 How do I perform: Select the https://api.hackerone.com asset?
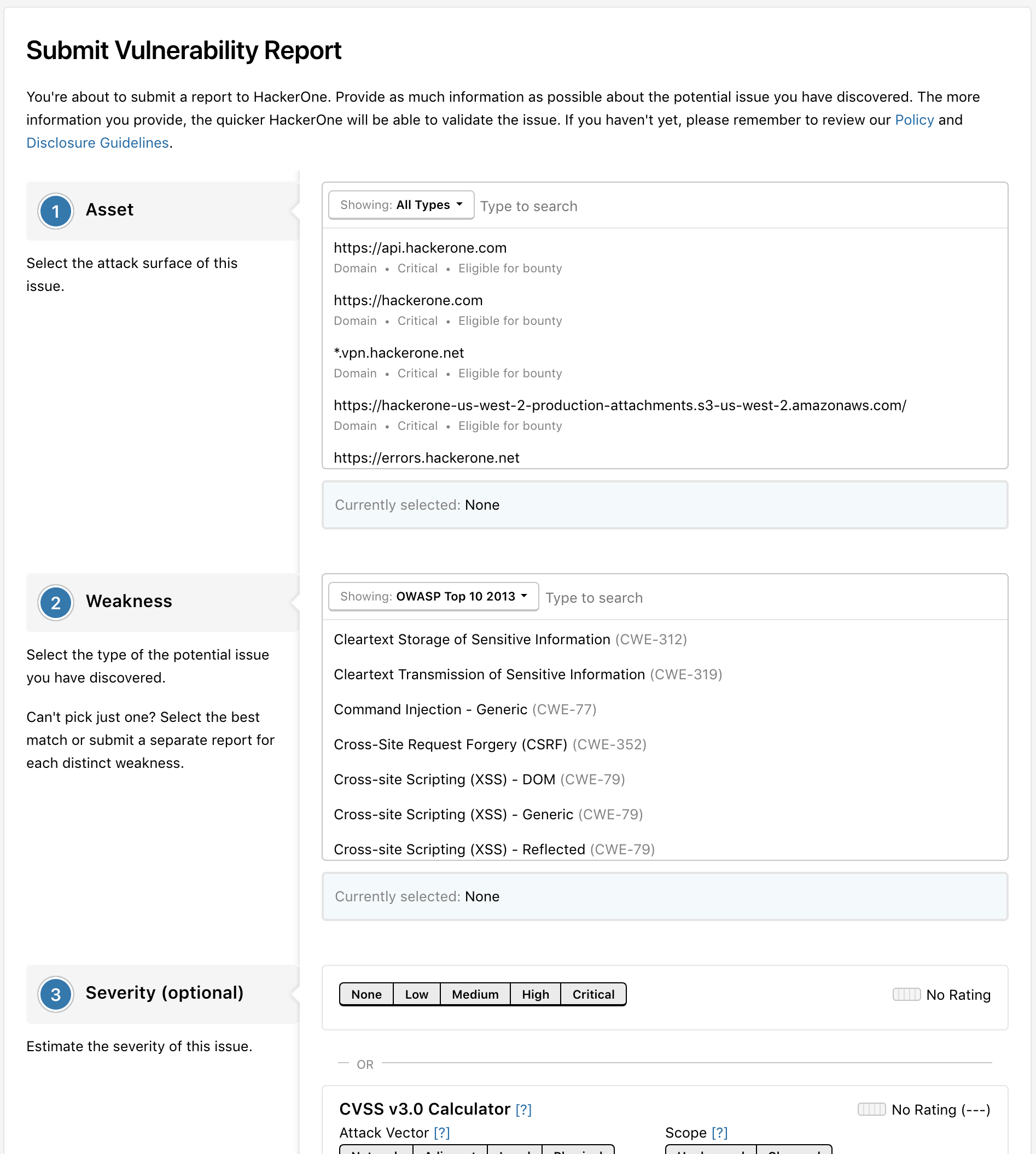[420, 248]
